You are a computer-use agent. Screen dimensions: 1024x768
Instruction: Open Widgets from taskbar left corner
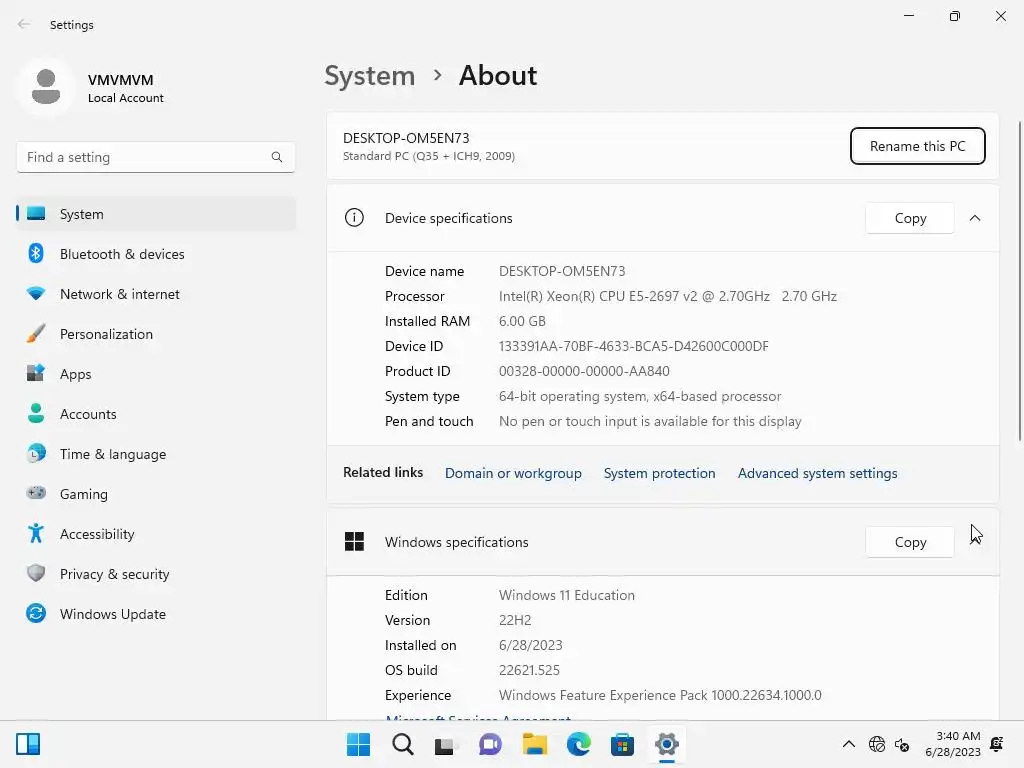(x=28, y=744)
